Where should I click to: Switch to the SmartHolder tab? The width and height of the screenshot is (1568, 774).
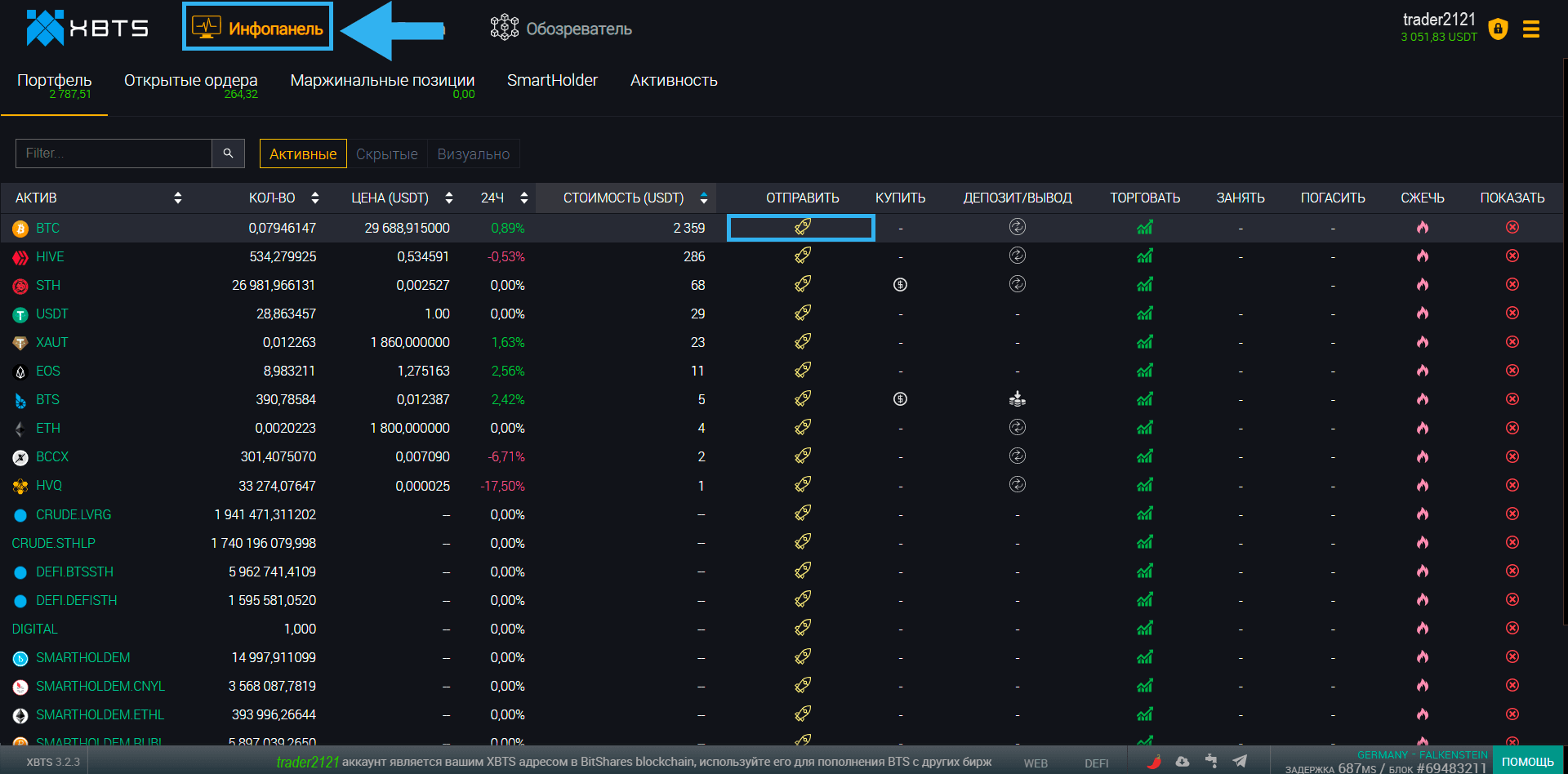click(552, 81)
